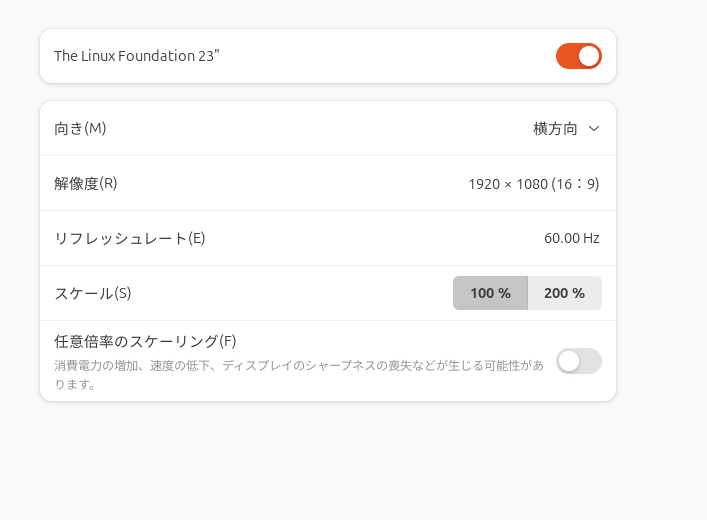Screen dimensions: 707x520
Task: Enable the 任意倍率のスケーリング switch
Action: click(578, 361)
